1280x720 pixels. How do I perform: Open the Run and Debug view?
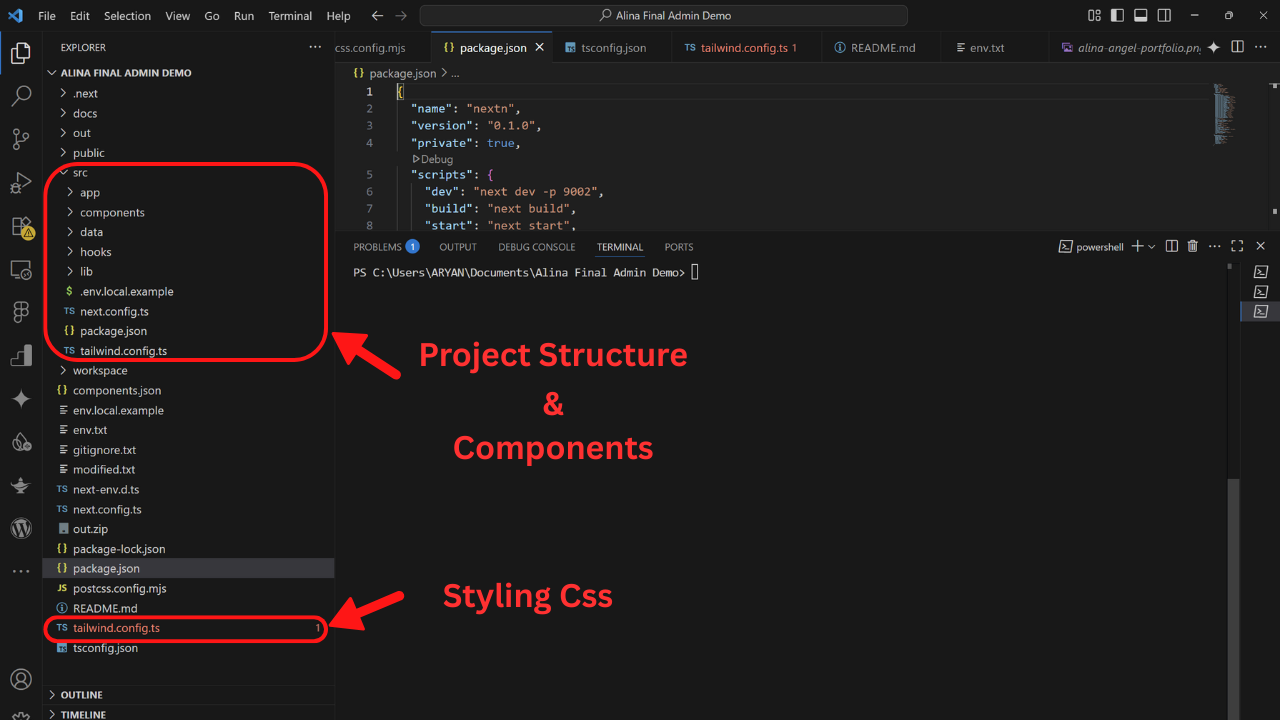tap(21, 183)
